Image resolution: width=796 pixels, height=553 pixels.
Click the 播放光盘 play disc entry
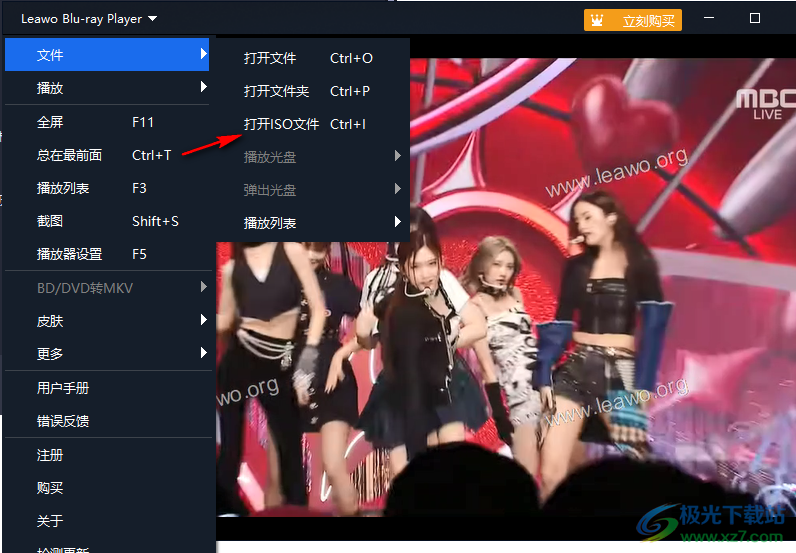313,157
